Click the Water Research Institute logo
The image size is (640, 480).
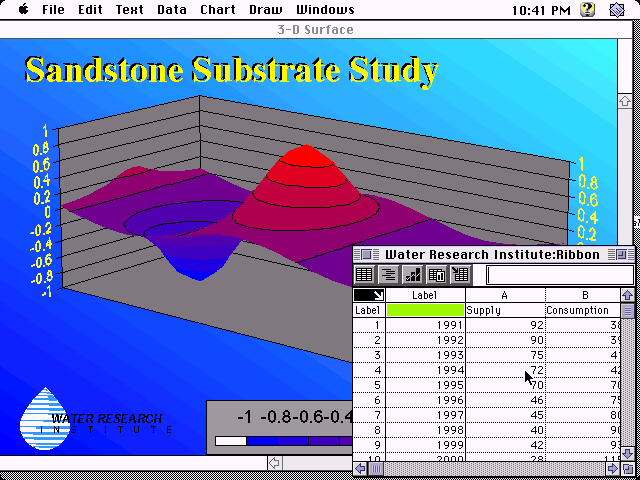(x=95, y=419)
